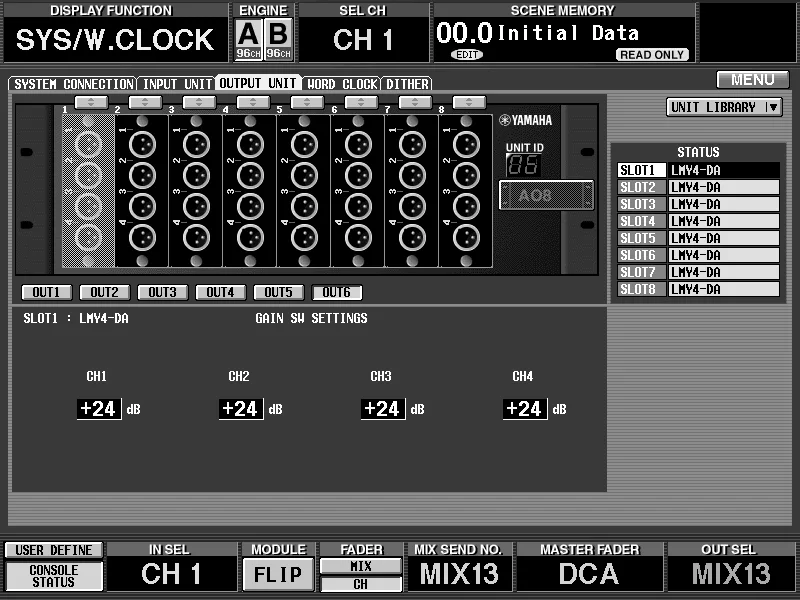Open the CONSOLE STATUS button
This screenshot has height=600, width=800.
54,576
